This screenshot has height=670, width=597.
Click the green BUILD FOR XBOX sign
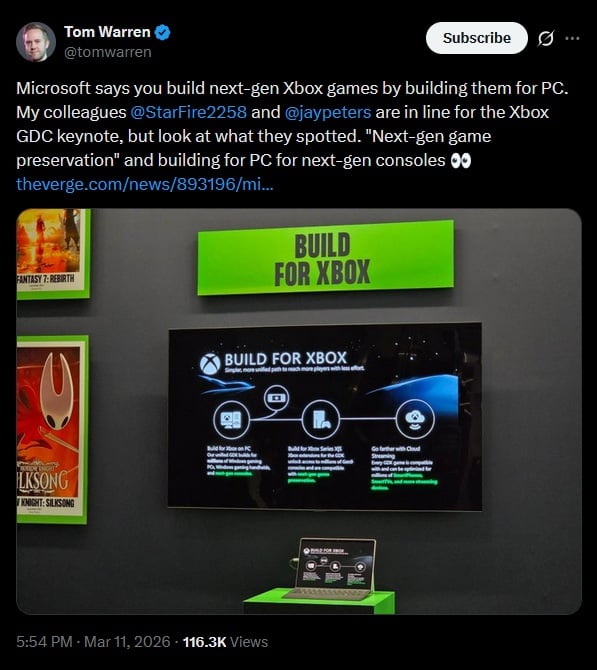[x=325, y=258]
